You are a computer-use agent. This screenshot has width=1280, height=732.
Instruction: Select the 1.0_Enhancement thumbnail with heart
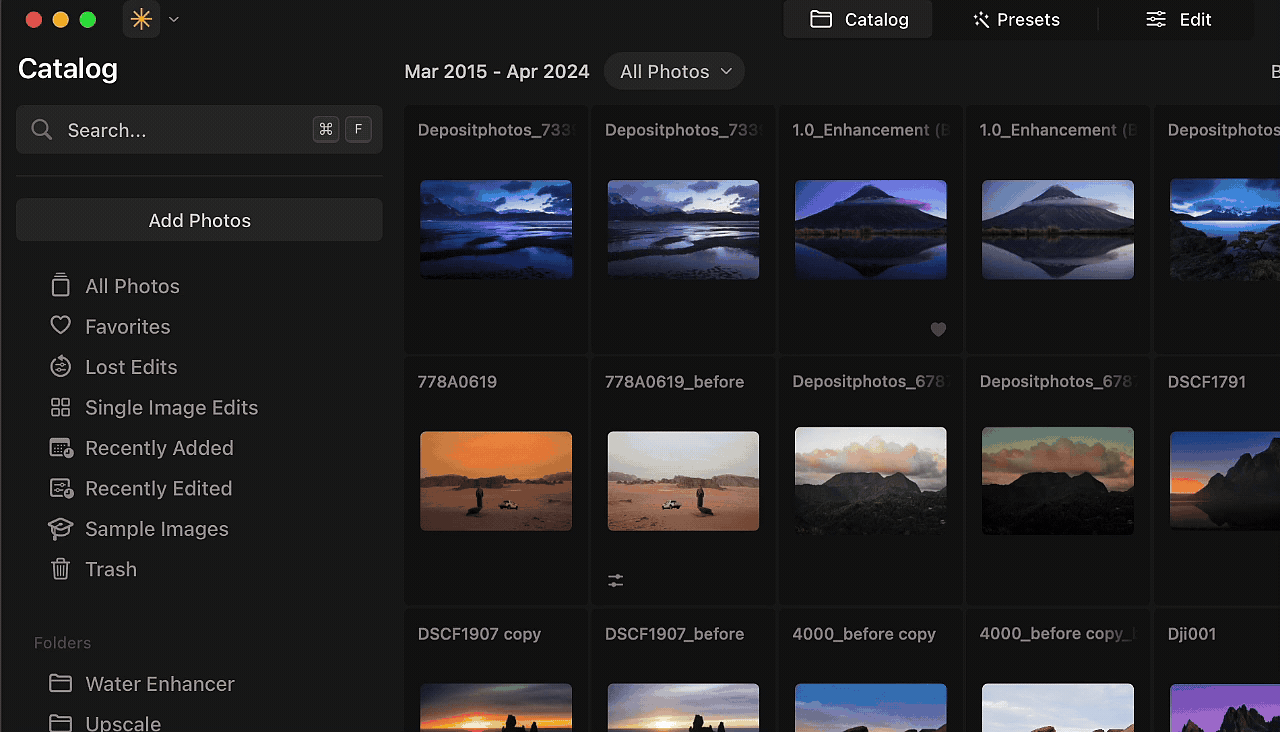tap(871, 229)
